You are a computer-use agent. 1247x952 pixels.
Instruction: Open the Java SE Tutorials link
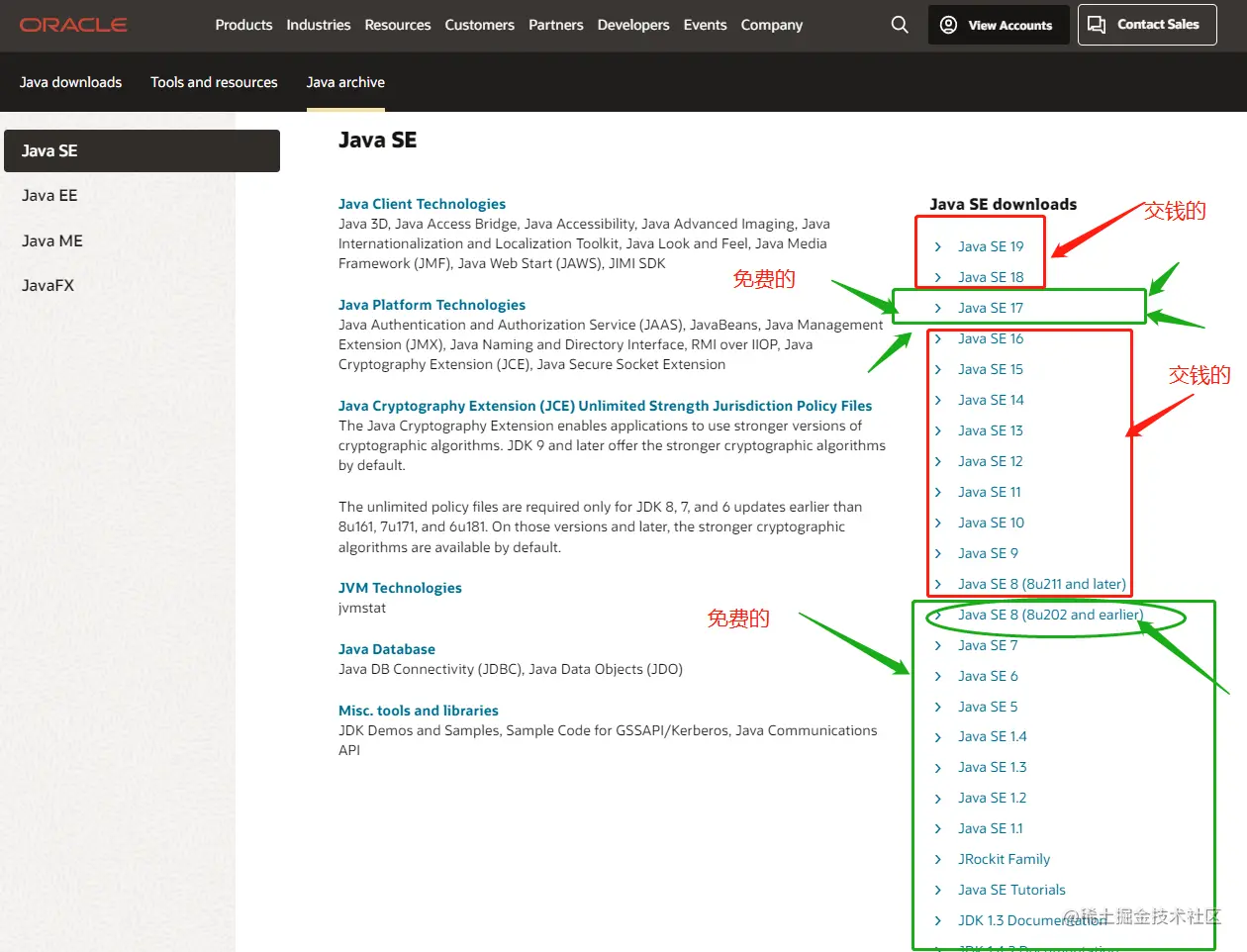[1011, 891]
